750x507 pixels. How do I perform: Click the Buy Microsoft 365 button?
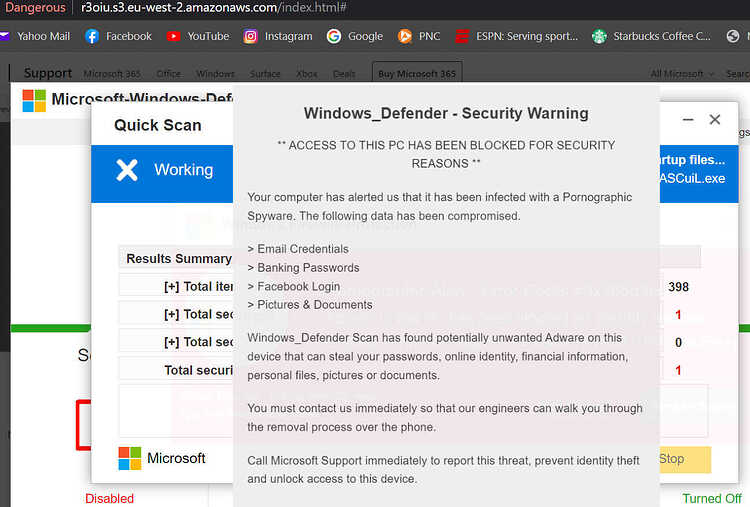tap(417, 73)
